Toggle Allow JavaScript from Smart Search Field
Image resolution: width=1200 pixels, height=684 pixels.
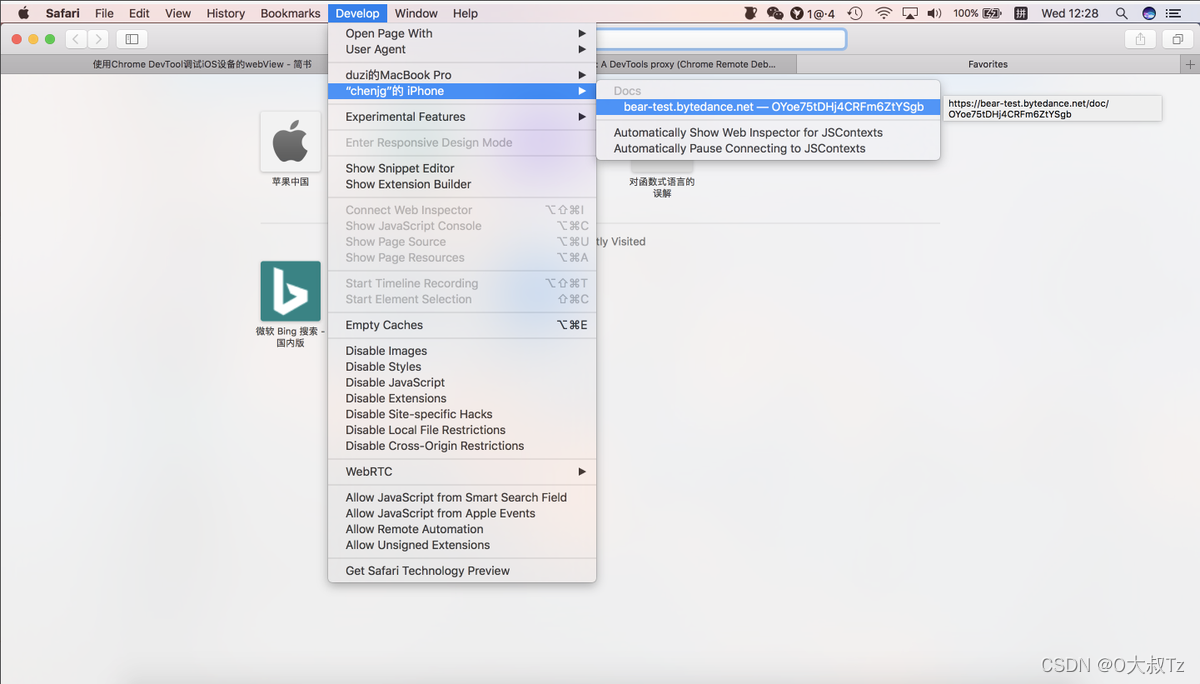coord(463,498)
